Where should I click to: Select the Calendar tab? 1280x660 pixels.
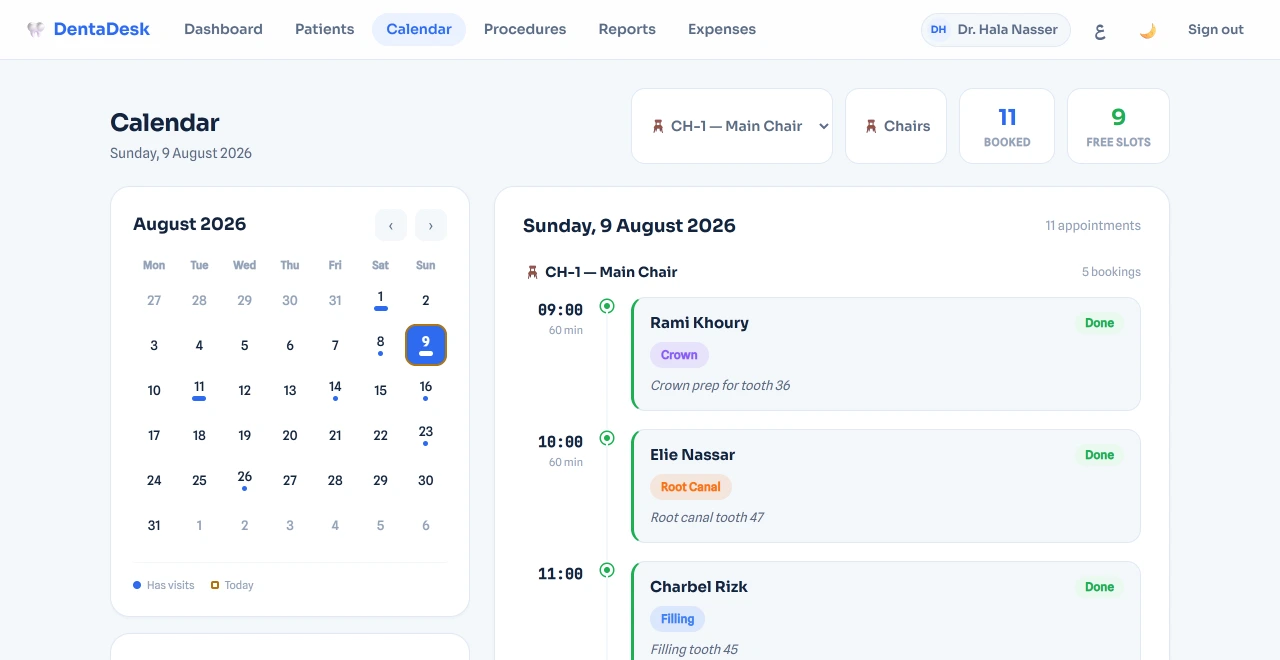tap(419, 29)
